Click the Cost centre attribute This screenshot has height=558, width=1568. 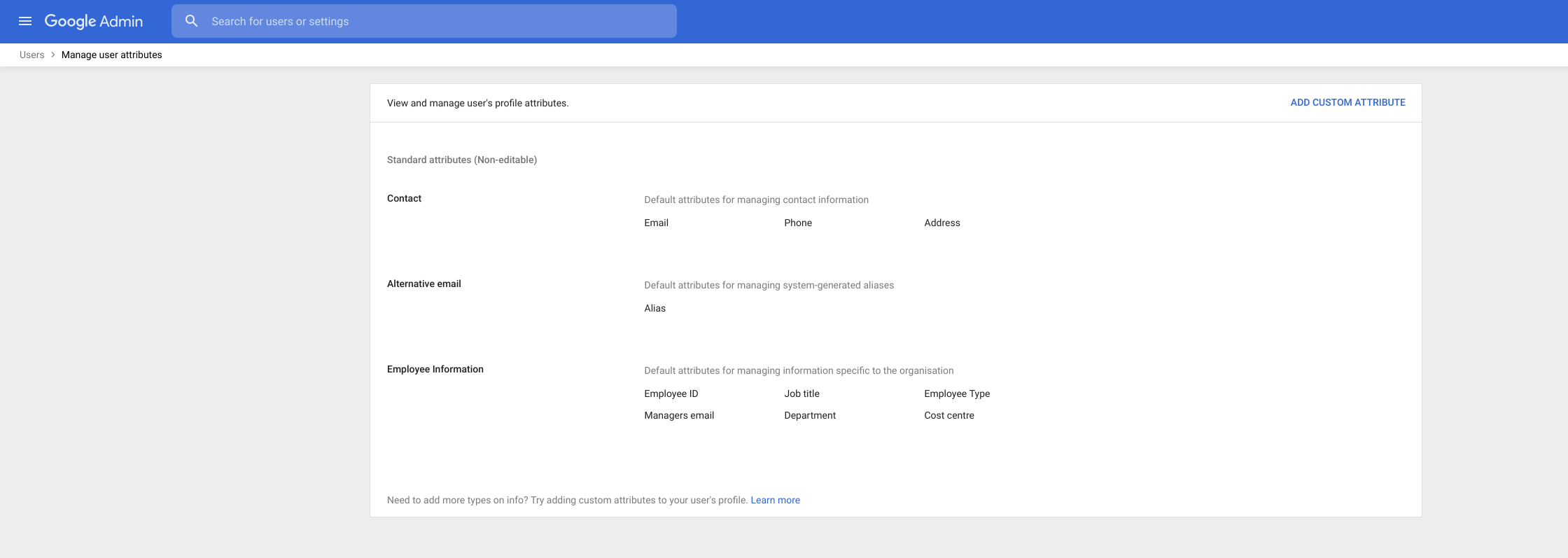tap(948, 415)
